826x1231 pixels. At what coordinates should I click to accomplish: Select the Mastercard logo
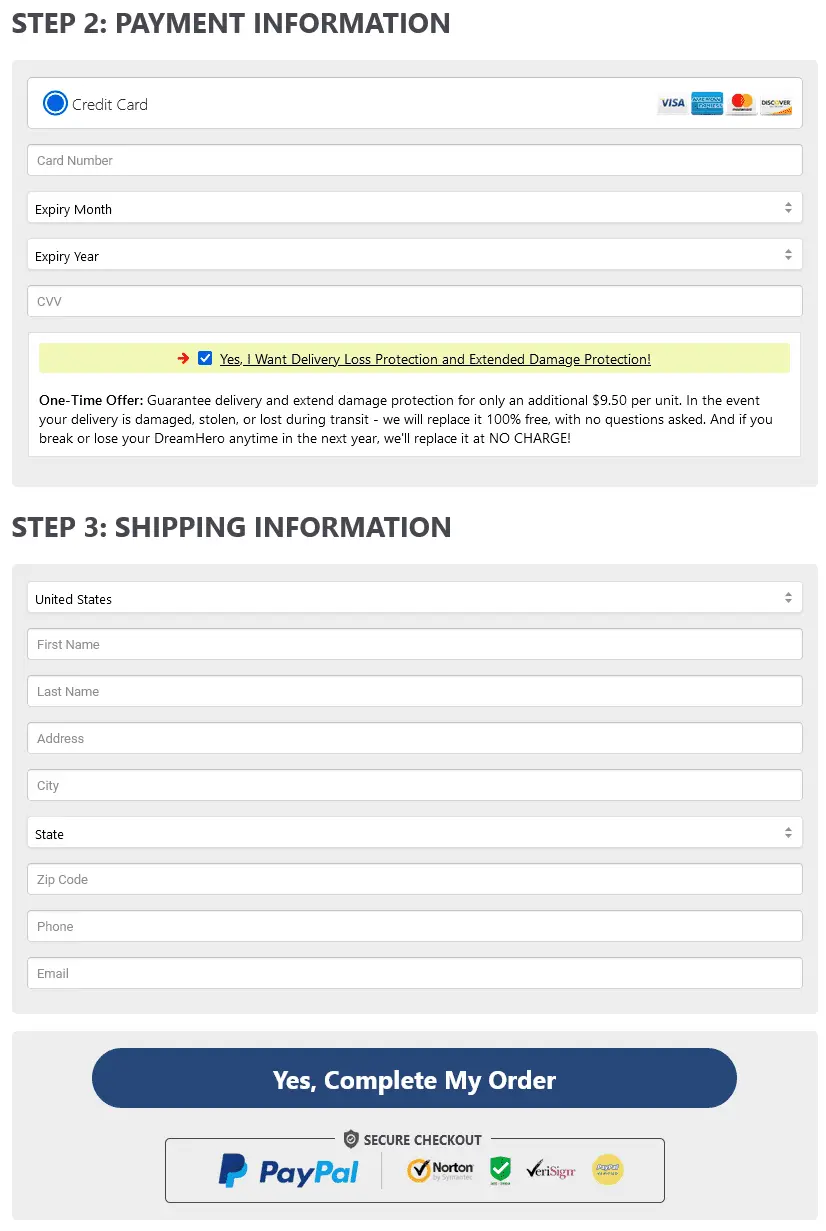coord(741,103)
